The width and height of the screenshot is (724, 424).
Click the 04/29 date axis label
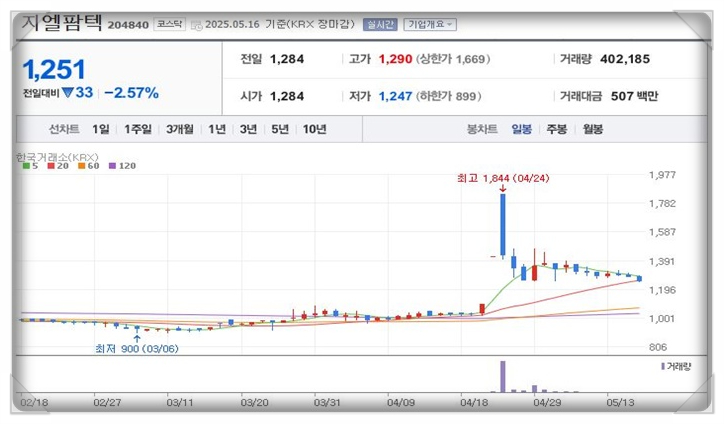coord(547,403)
